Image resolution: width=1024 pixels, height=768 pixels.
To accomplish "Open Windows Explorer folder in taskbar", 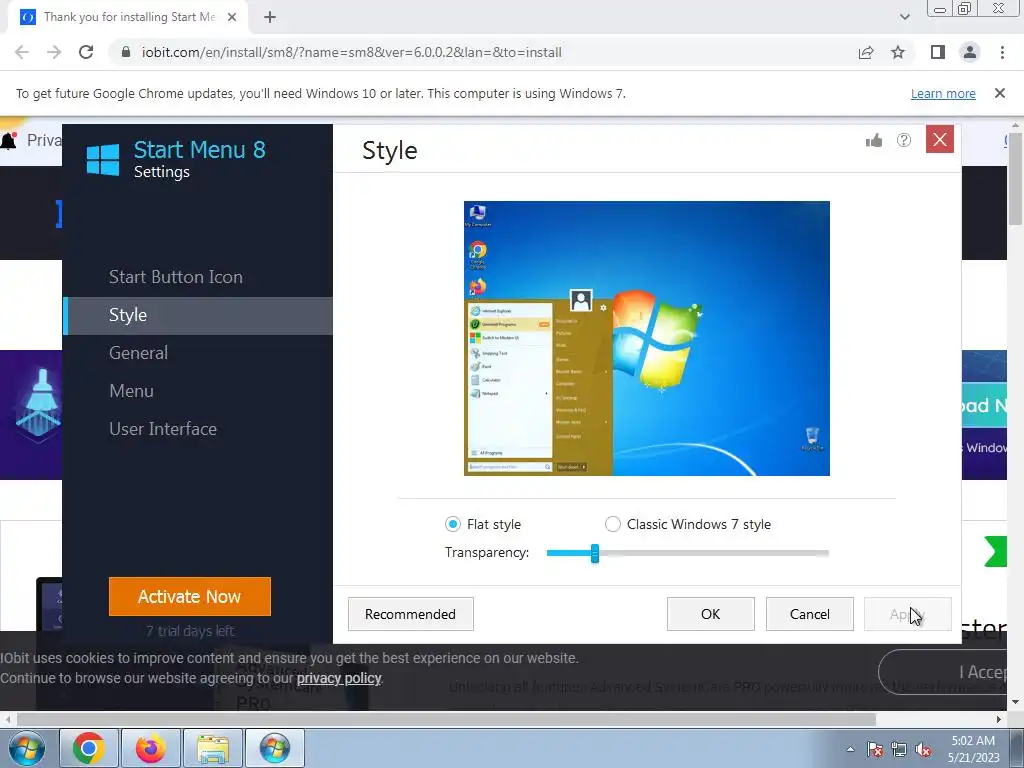I will click(213, 748).
